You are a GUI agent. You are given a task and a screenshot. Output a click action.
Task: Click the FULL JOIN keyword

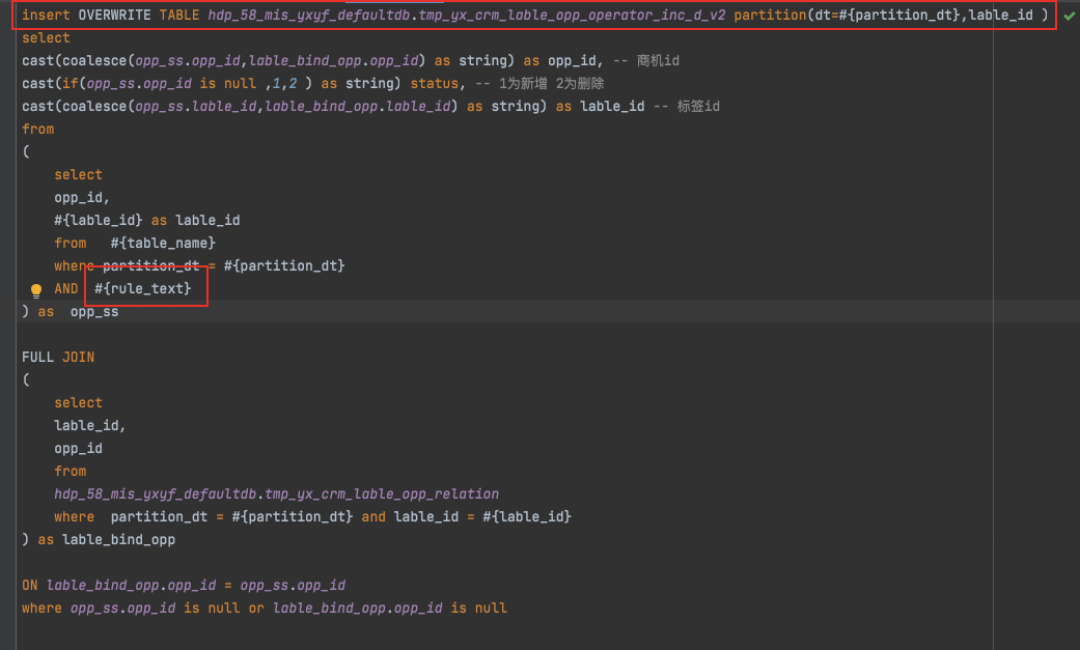coord(58,357)
